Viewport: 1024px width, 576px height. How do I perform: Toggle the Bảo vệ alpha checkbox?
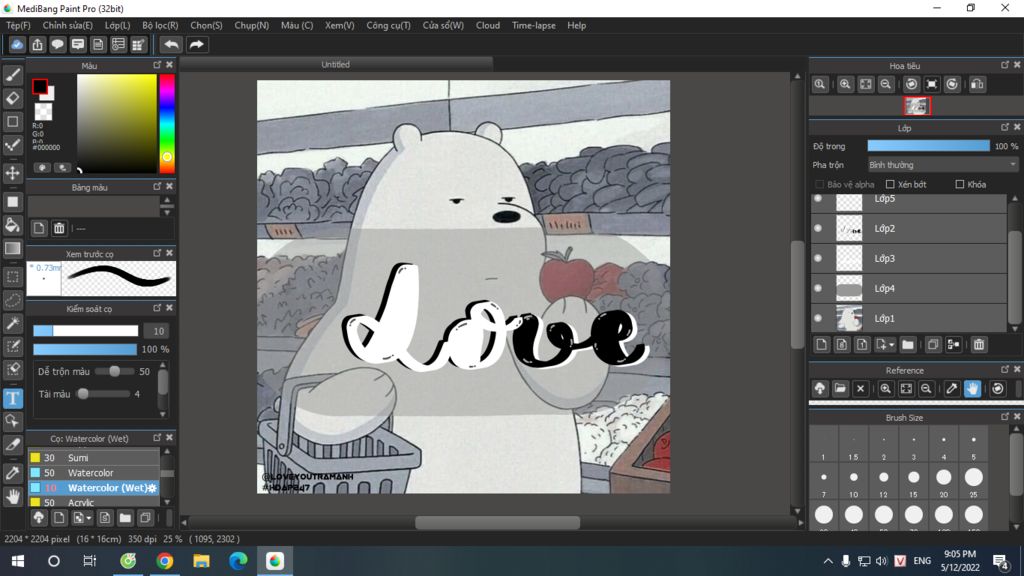[x=820, y=185]
